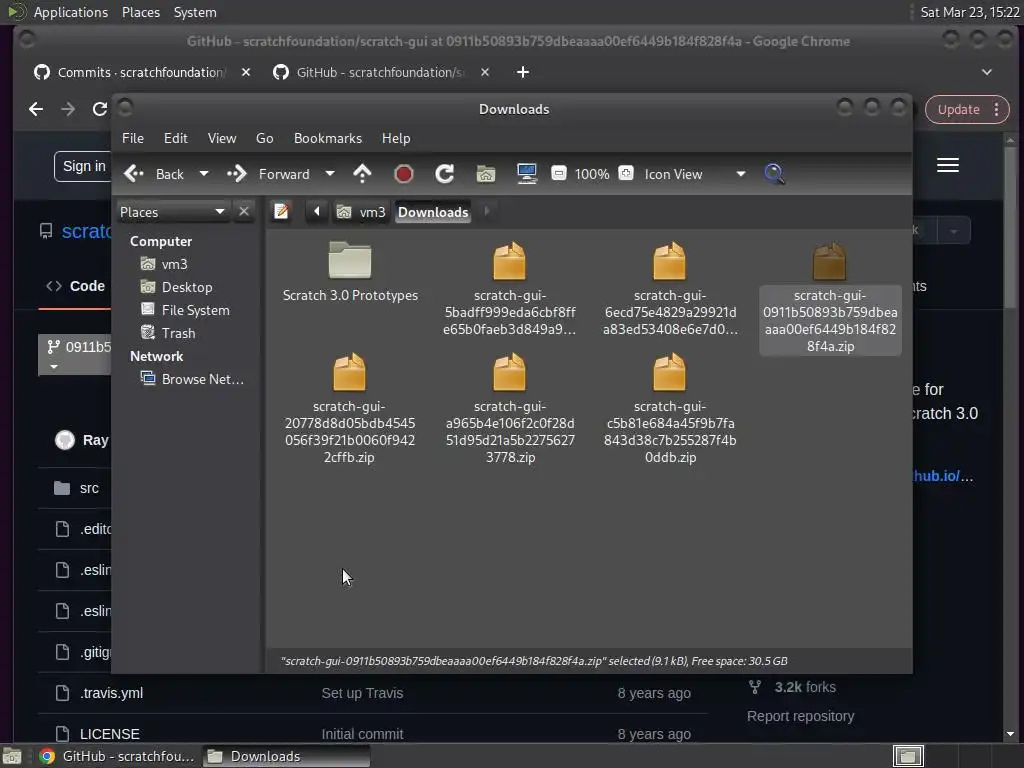
Task: Open the Forward history dropdown arrow
Action: click(x=330, y=174)
